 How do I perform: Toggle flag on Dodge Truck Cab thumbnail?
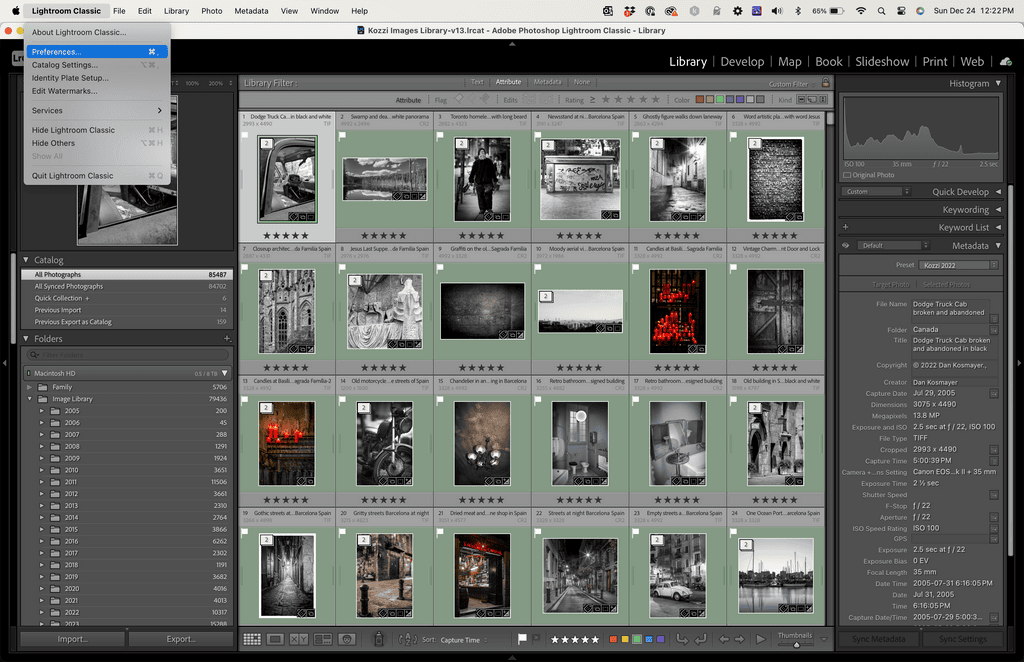(x=245, y=136)
